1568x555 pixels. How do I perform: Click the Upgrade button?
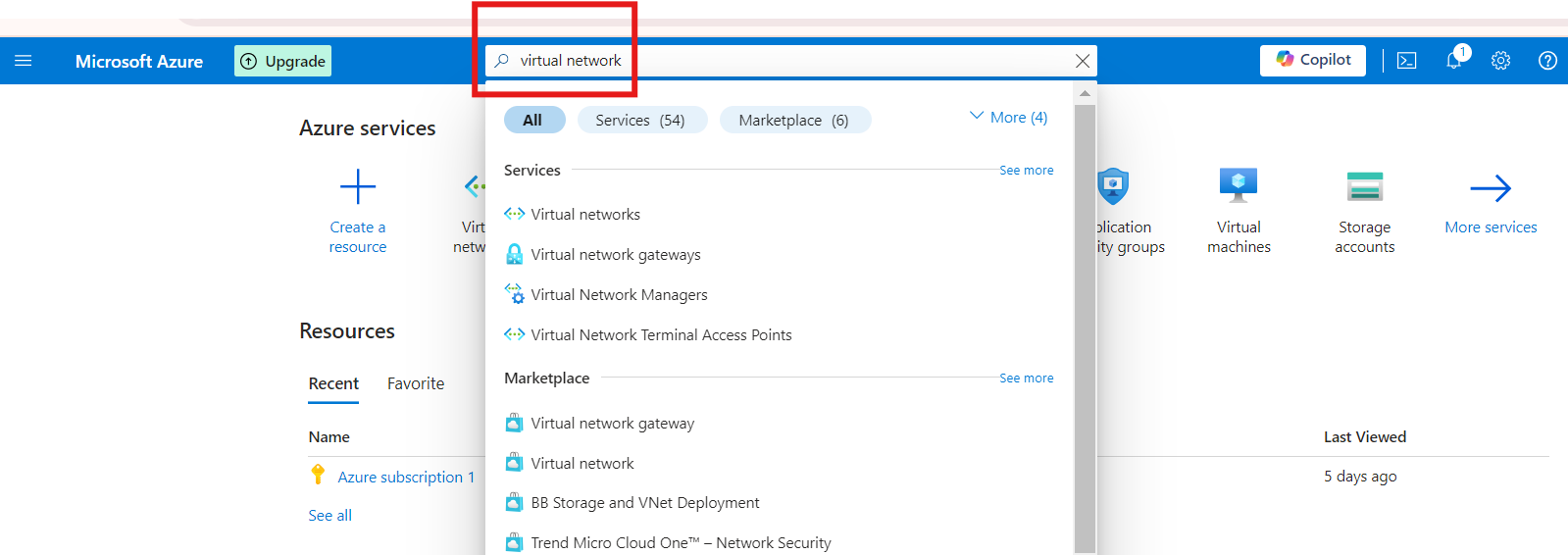click(282, 61)
